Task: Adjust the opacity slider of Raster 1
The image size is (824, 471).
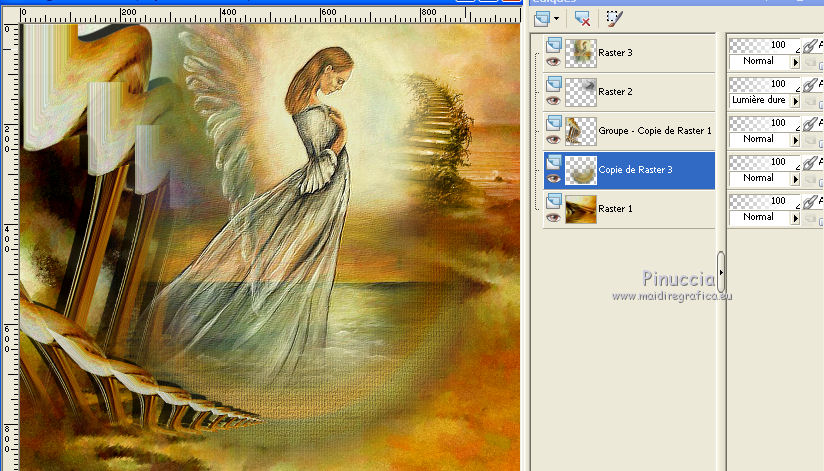Action: (765, 201)
